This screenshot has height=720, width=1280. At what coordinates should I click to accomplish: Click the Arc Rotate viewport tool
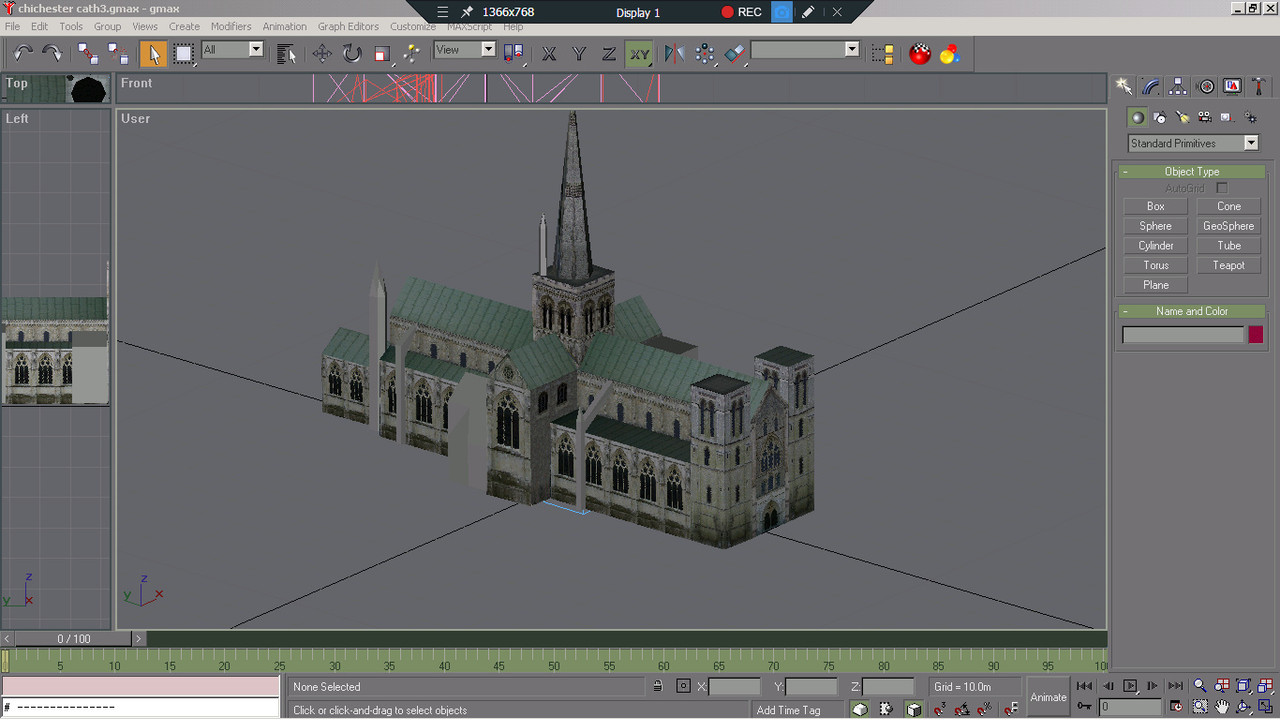(x=1244, y=706)
